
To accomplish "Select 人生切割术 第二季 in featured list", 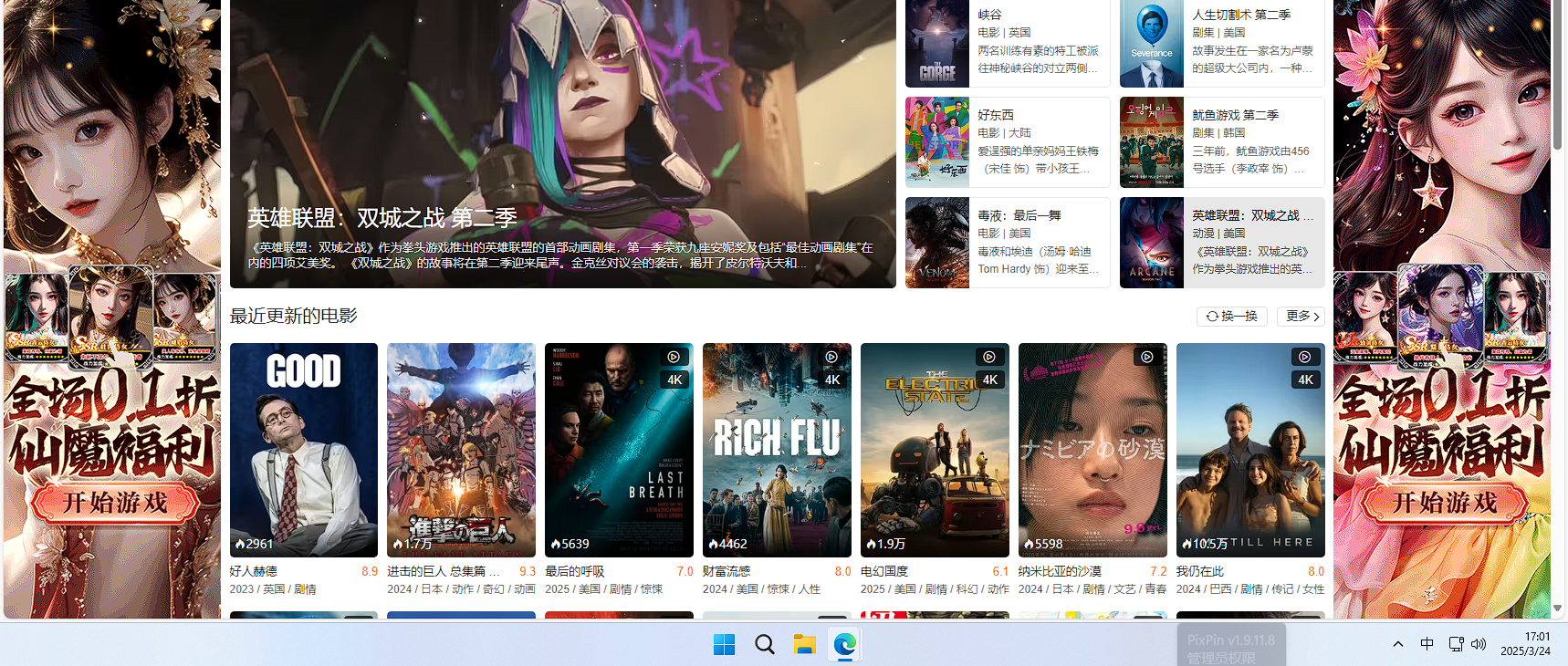I will pyautogui.click(x=1222, y=42).
